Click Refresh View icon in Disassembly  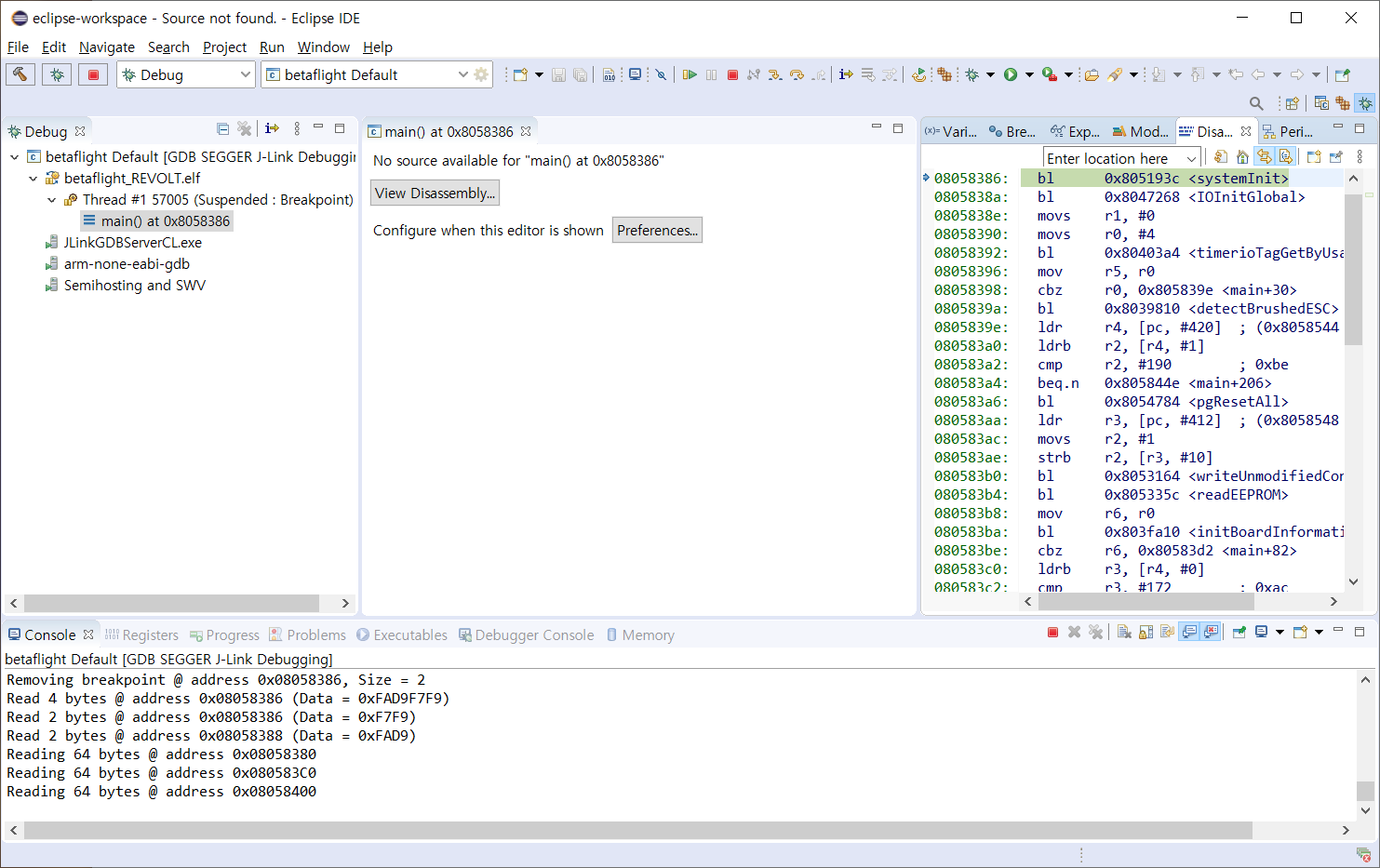tap(1221, 157)
